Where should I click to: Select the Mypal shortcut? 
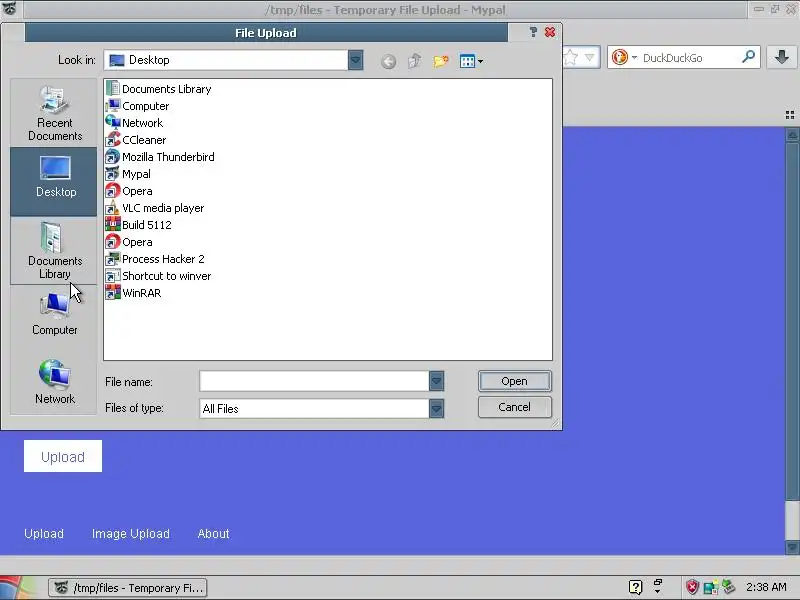click(128, 174)
